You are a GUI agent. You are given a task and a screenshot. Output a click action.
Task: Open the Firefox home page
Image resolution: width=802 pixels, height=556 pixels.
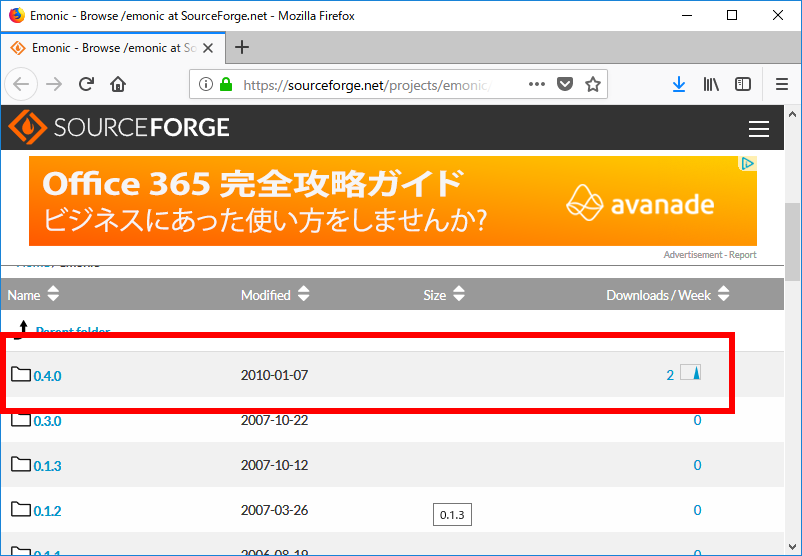click(x=118, y=84)
